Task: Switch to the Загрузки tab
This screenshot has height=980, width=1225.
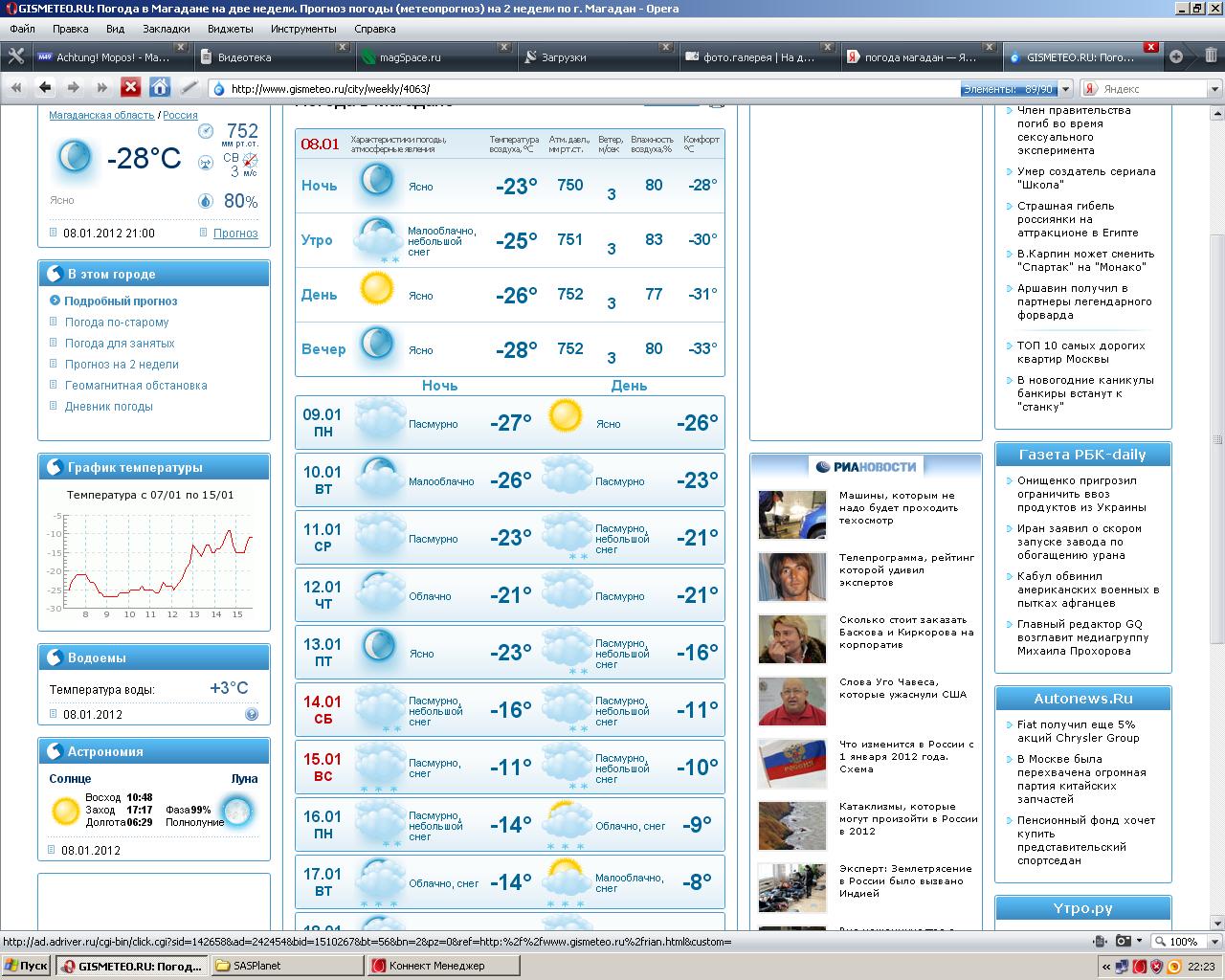Action: tap(564, 56)
